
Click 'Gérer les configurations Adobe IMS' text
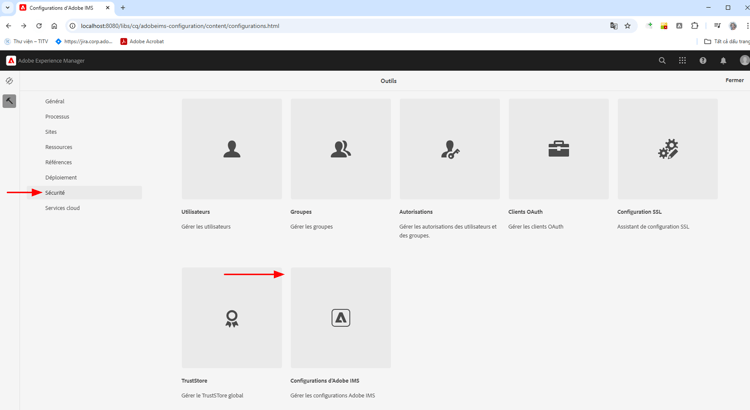[332, 396]
